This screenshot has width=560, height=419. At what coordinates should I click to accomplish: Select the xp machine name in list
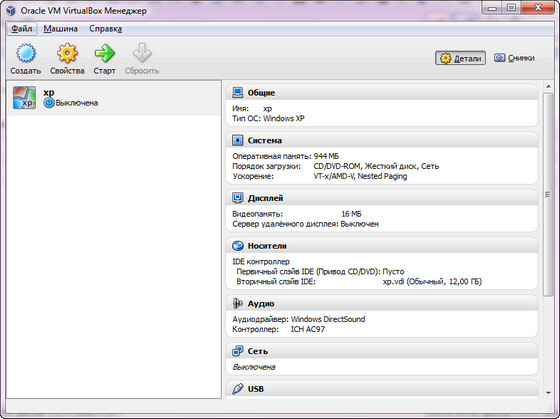[49, 93]
